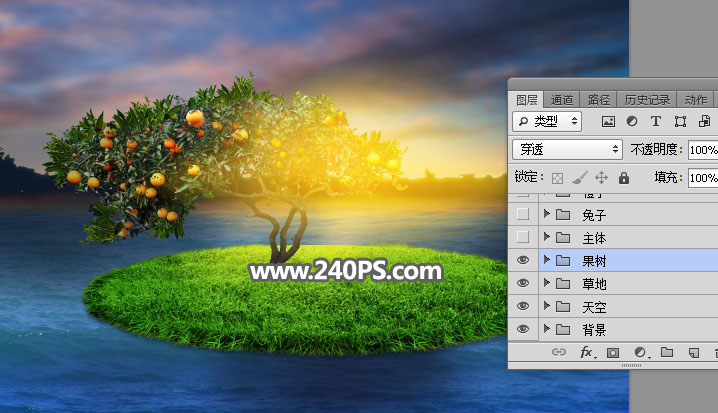The image size is (718, 413).
Task: Add a layer mask using bottom icon
Action: tap(613, 353)
